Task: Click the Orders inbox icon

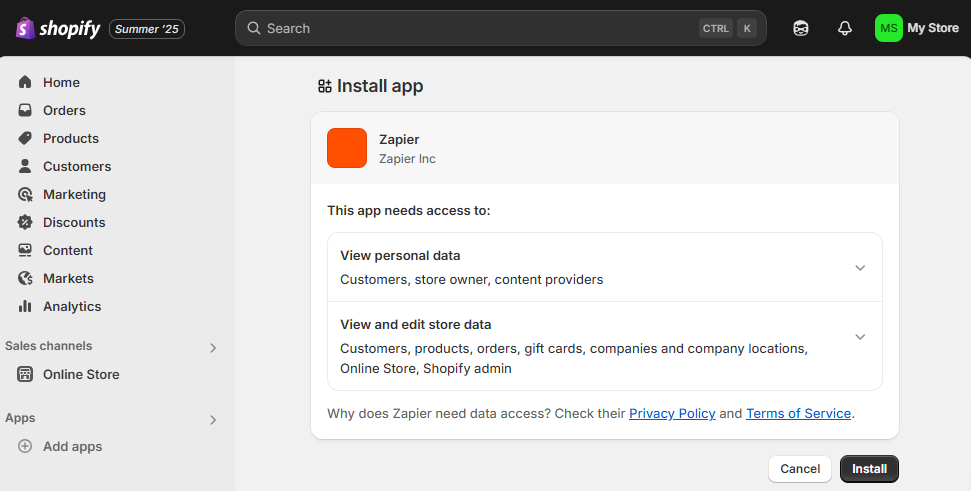Action: (25, 110)
